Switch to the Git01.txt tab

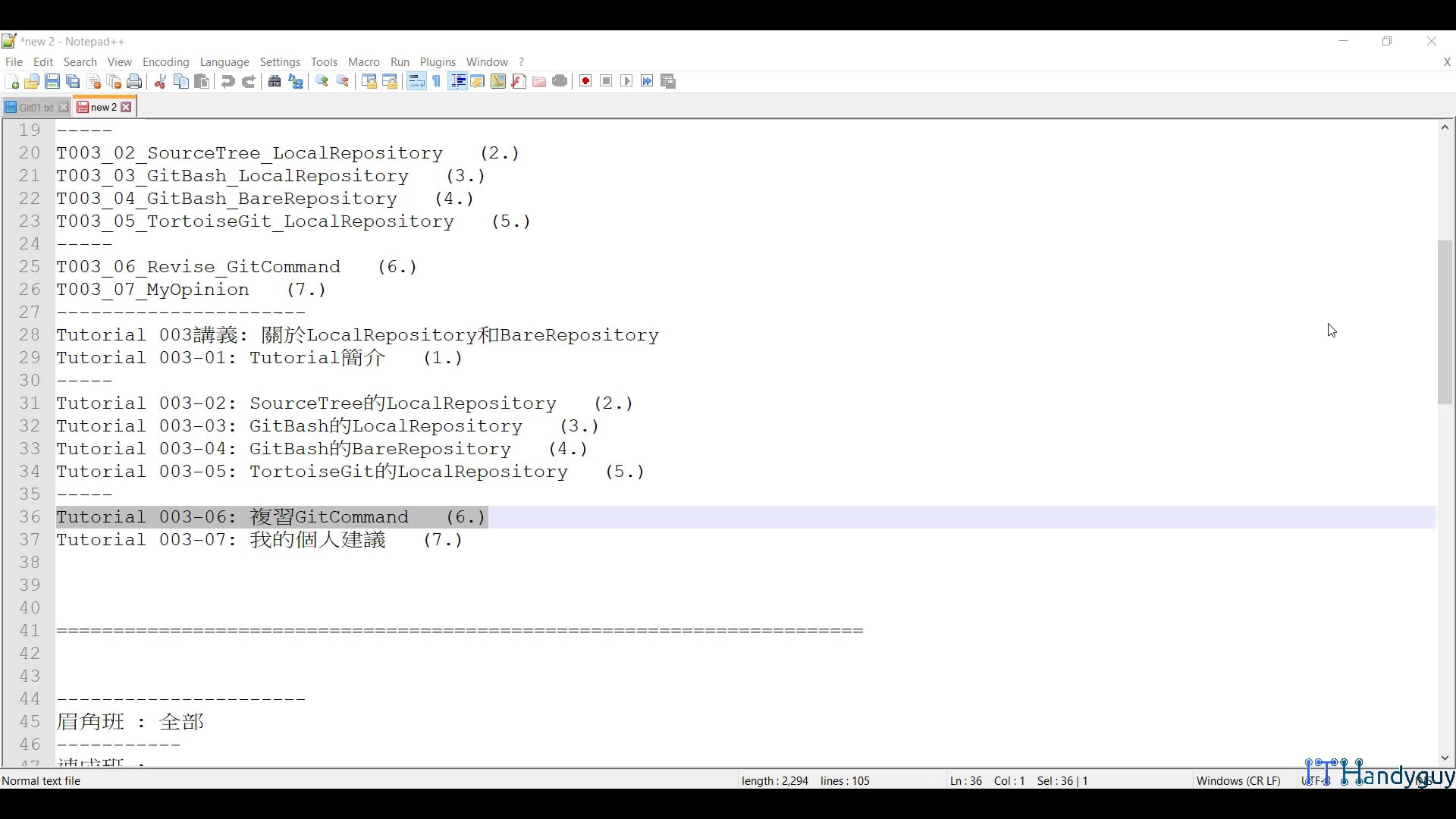(35, 108)
